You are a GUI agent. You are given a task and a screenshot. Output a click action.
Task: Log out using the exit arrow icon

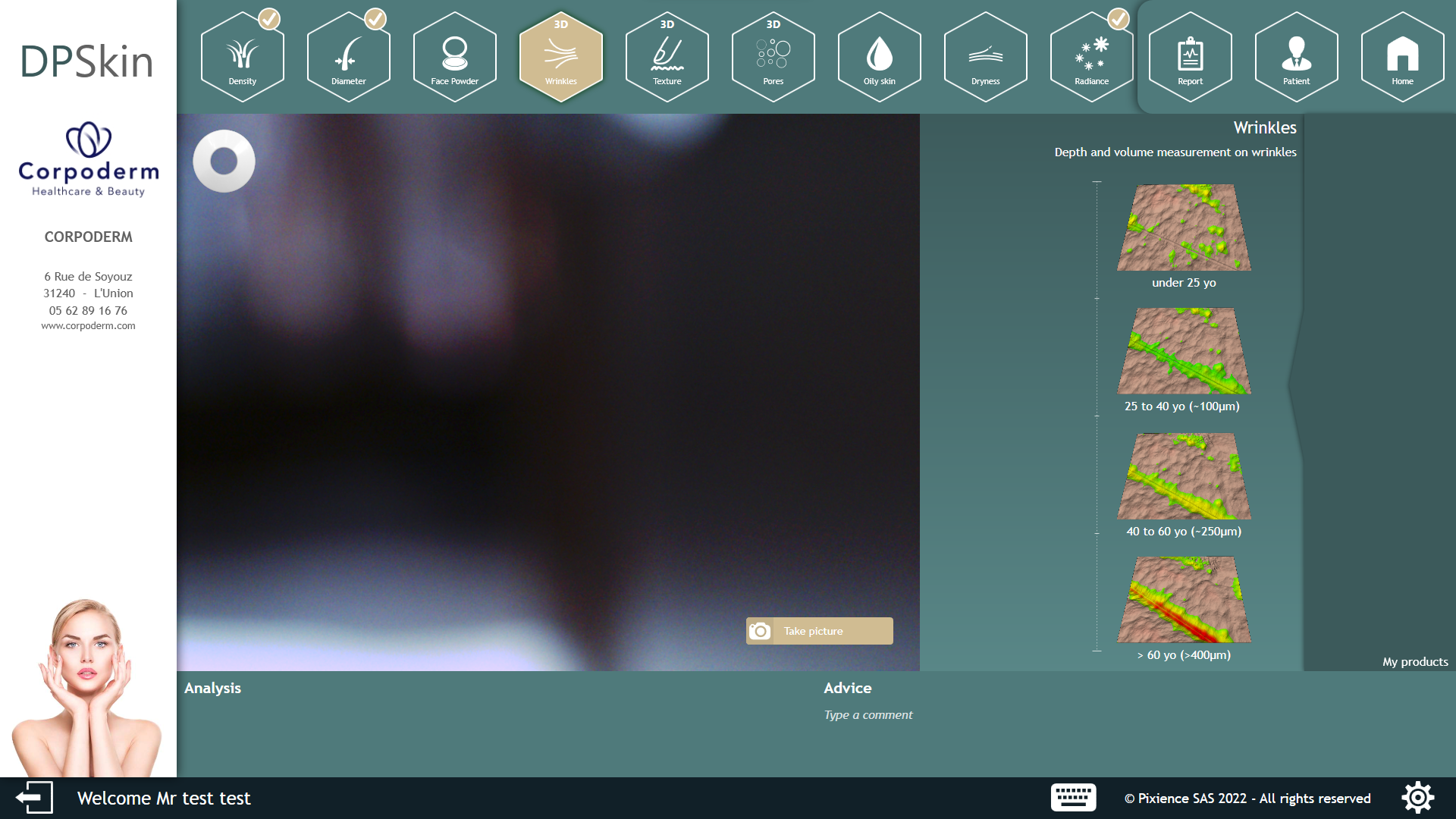(x=34, y=798)
